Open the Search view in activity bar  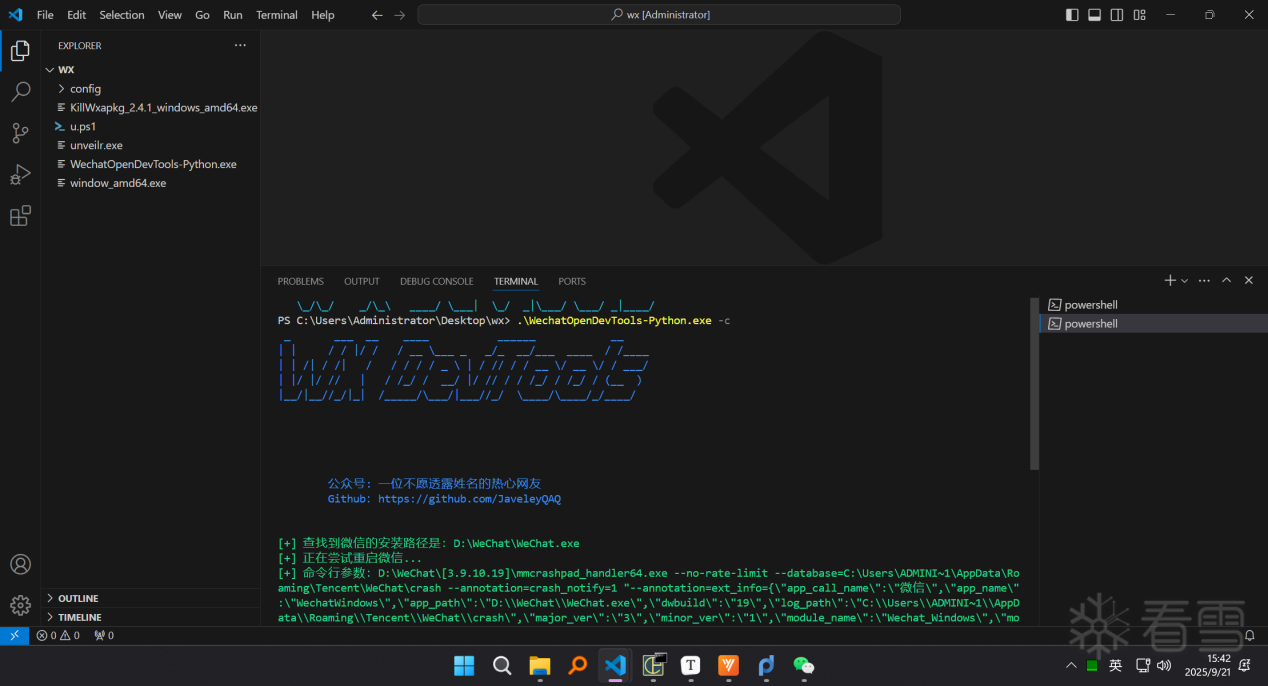[x=20, y=92]
